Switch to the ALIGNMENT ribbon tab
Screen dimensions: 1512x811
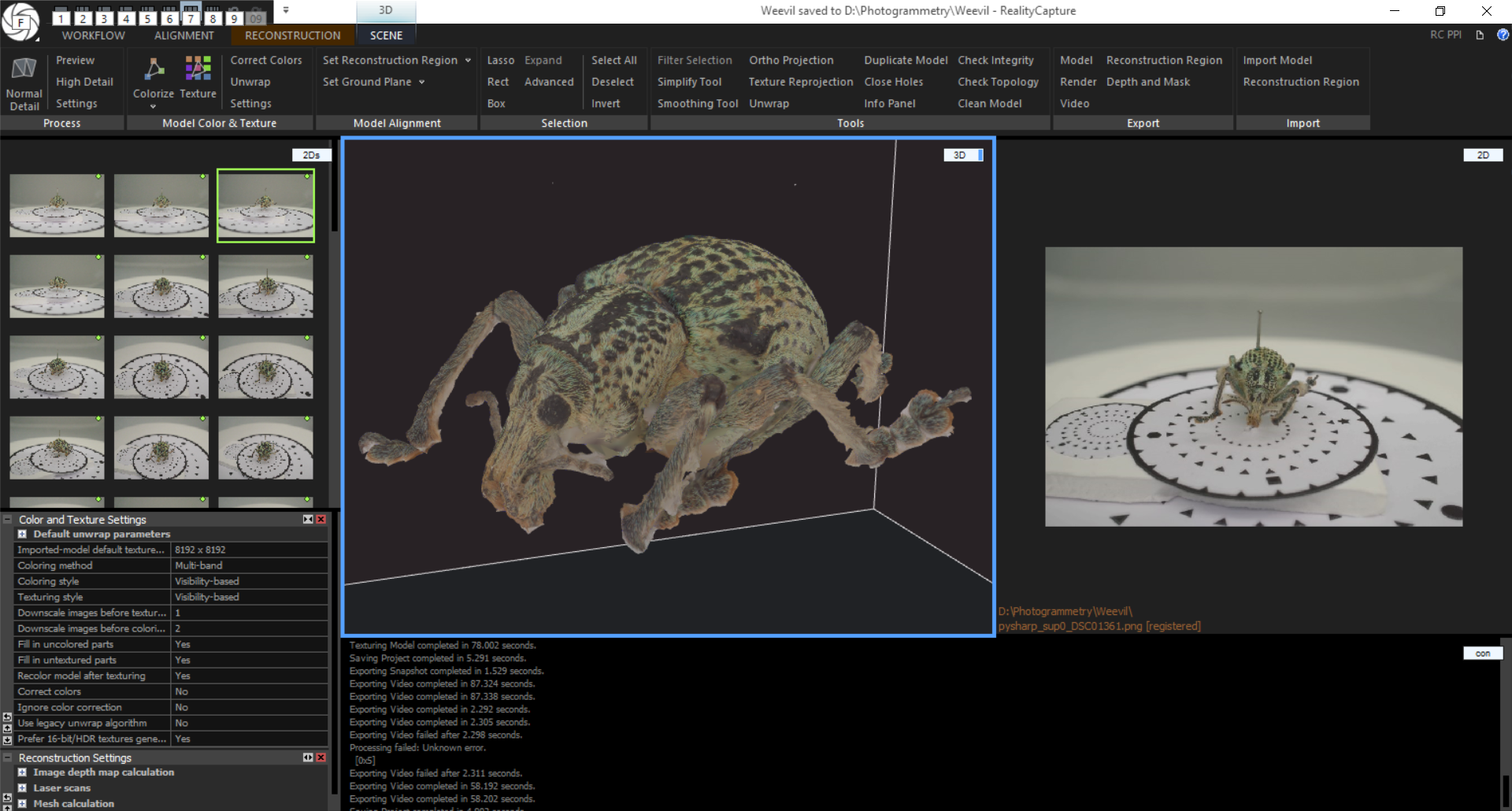coord(183,35)
